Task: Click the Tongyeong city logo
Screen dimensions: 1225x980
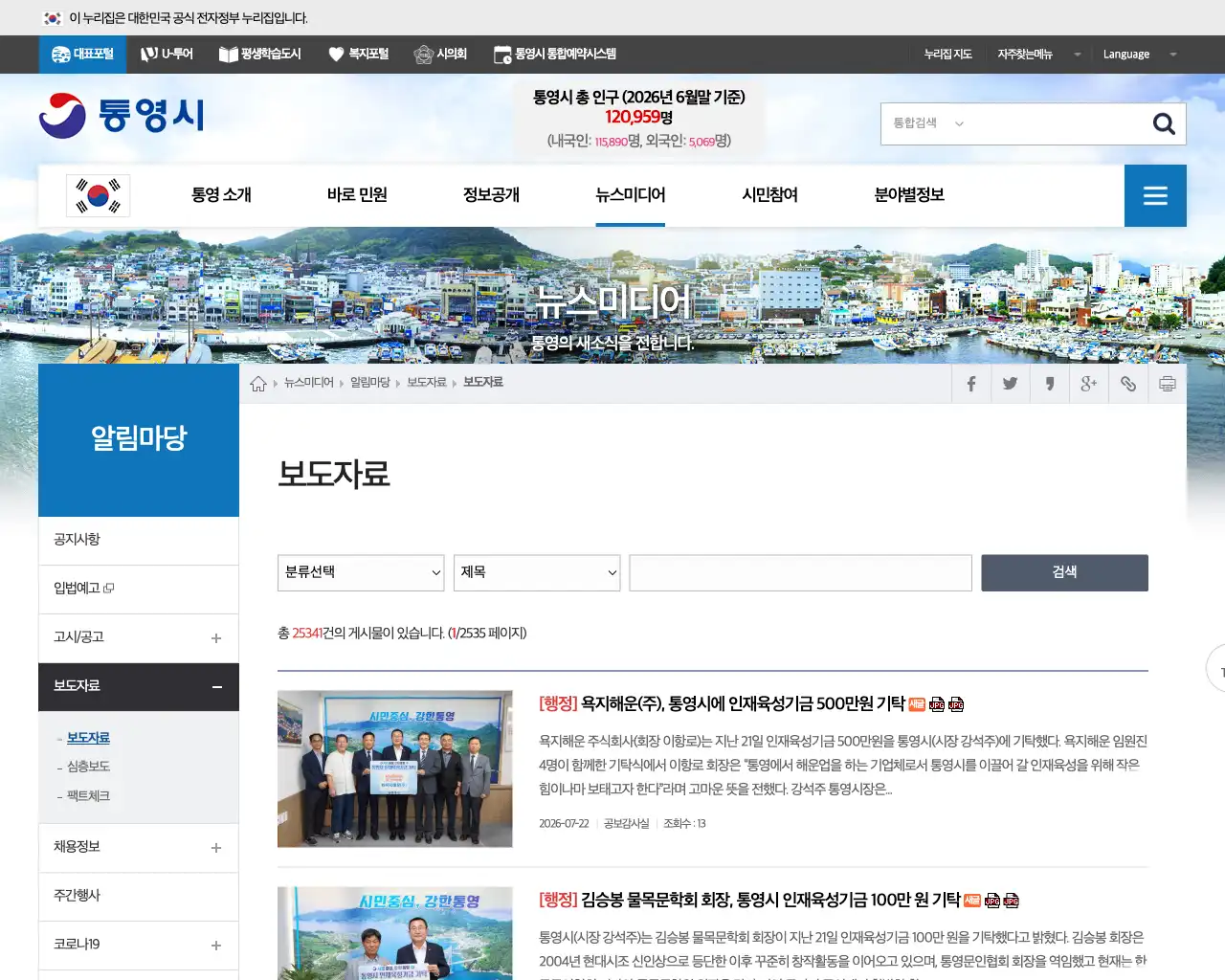Action: coord(122,116)
